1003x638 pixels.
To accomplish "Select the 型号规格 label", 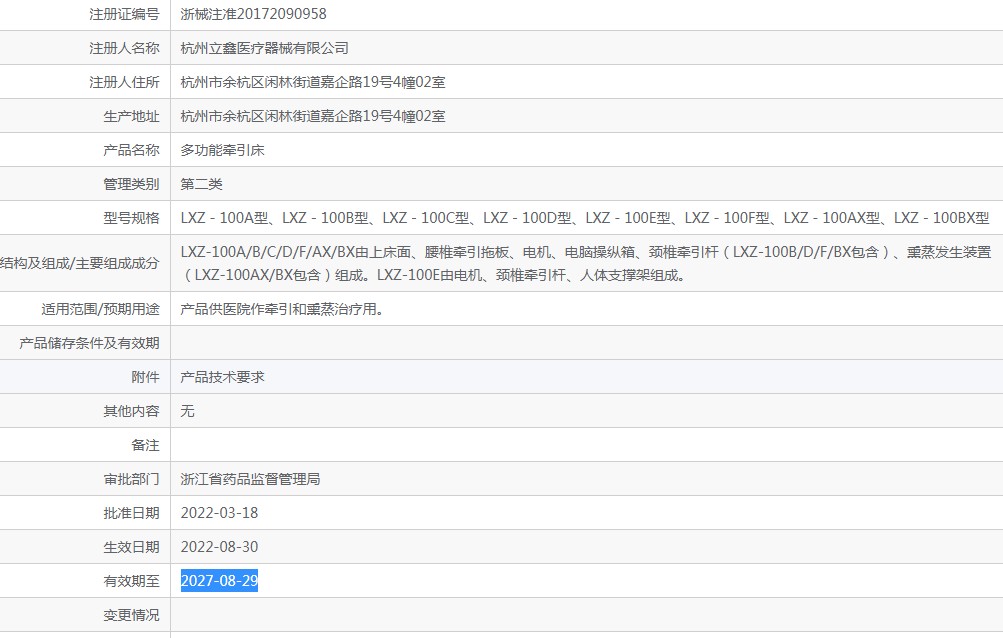I will 131,218.
